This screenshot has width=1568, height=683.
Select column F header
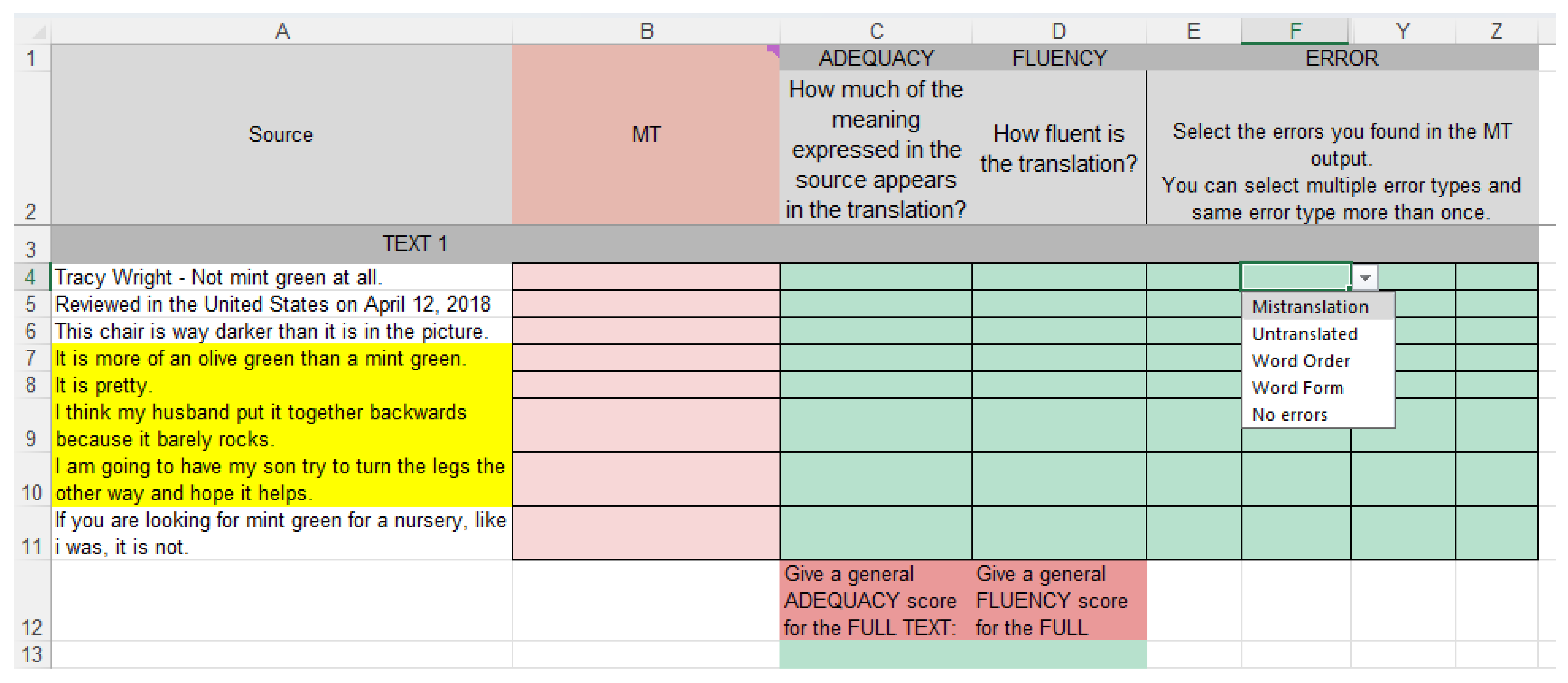(x=1295, y=31)
